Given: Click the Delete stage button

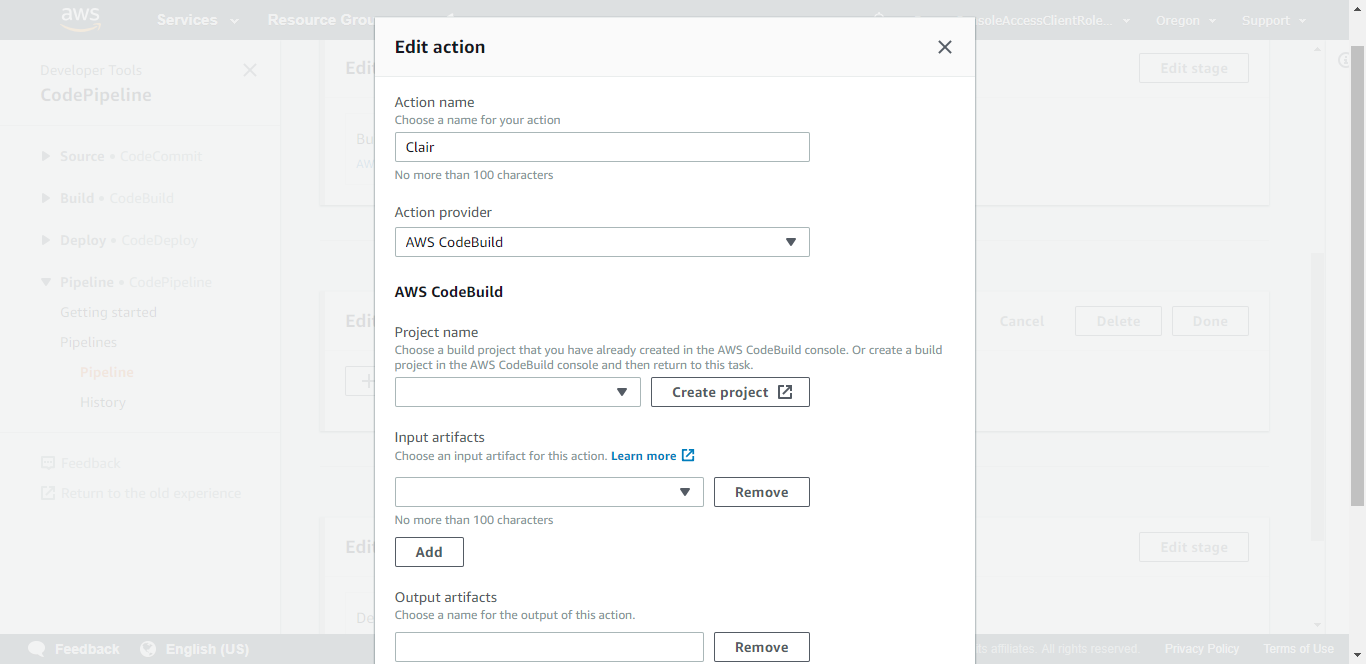Looking at the screenshot, I should coord(1118,321).
